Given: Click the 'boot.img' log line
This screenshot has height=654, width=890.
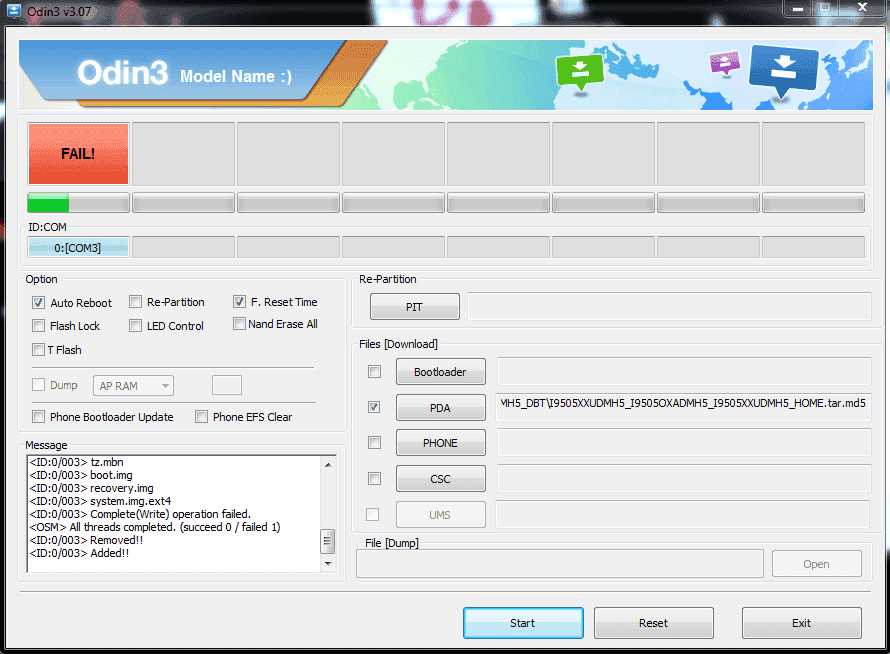Looking at the screenshot, I should (x=81, y=475).
